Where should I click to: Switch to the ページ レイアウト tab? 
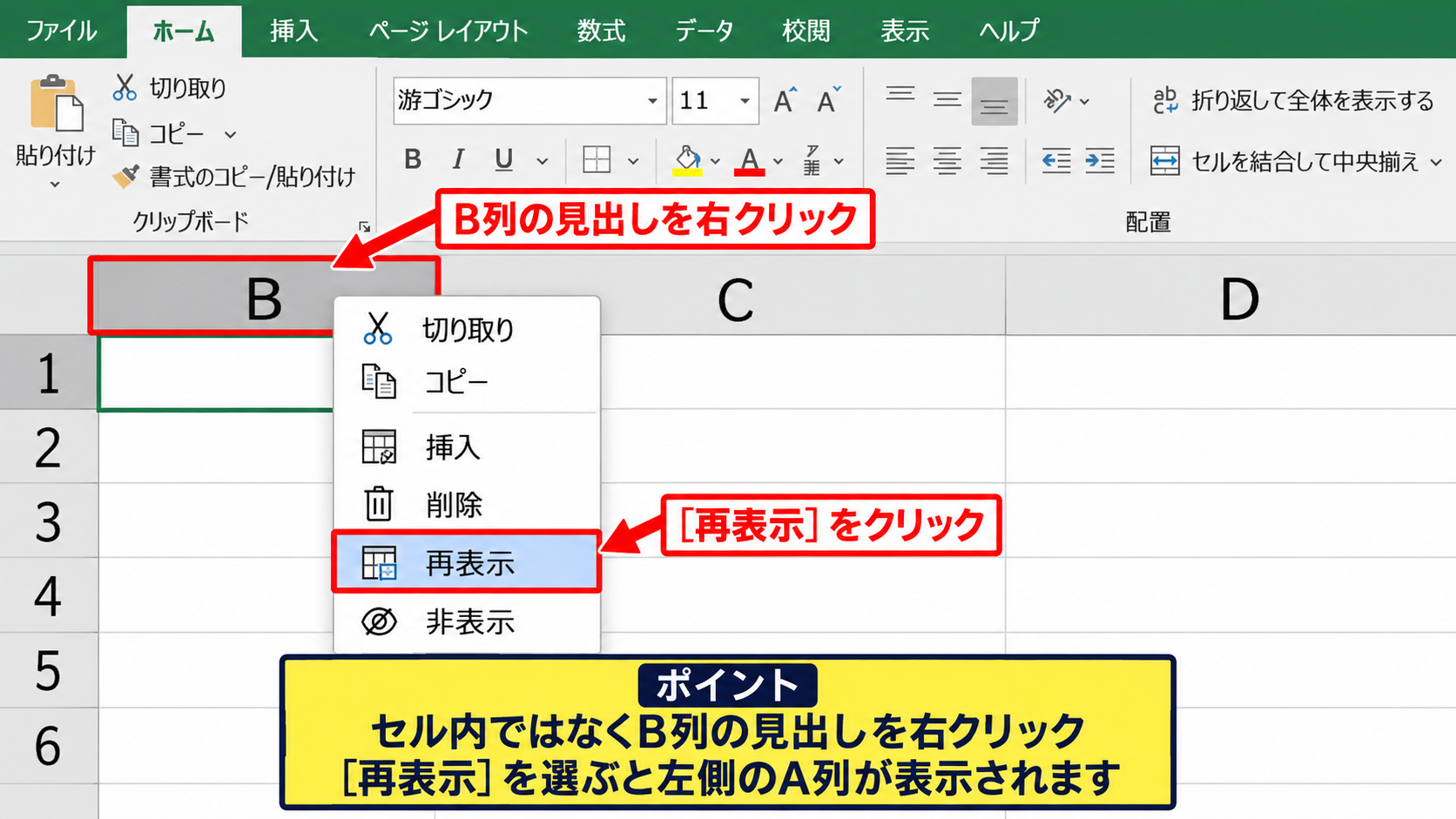point(448,30)
